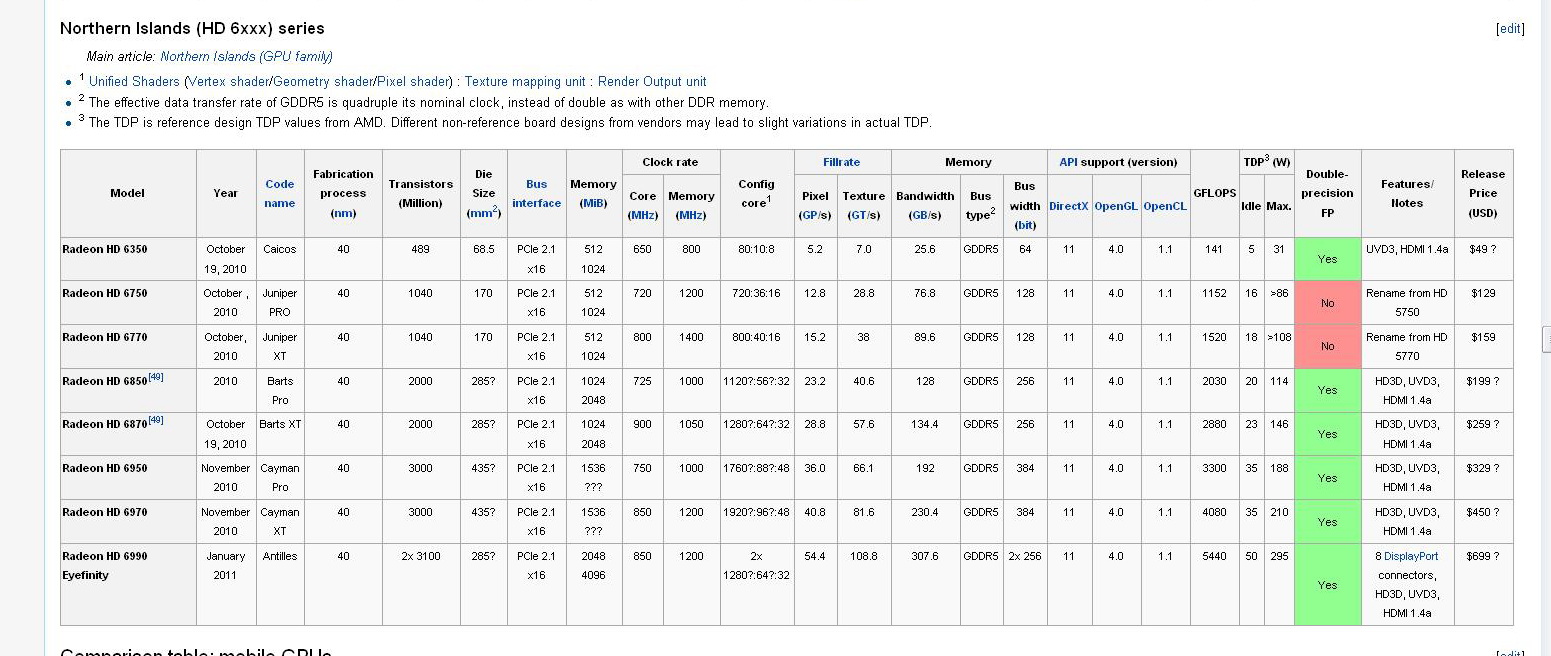Click the 307.6 bandwidth value

tap(925, 556)
